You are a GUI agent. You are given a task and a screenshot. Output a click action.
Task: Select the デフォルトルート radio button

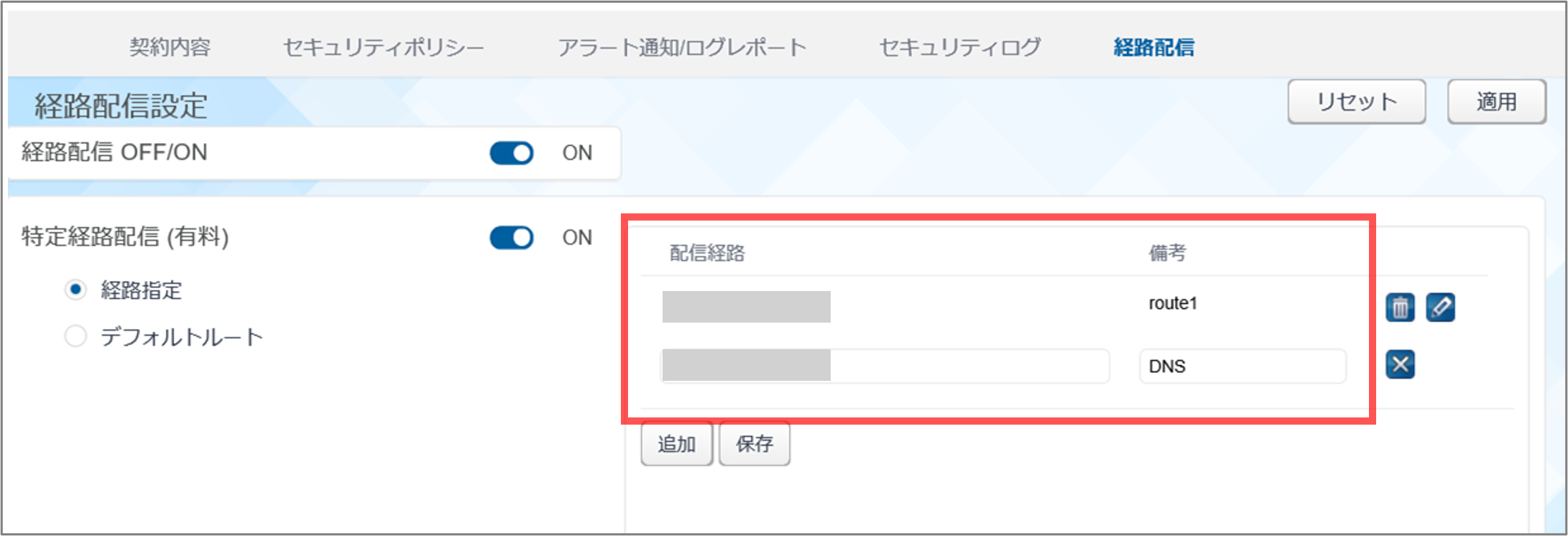coord(75,336)
